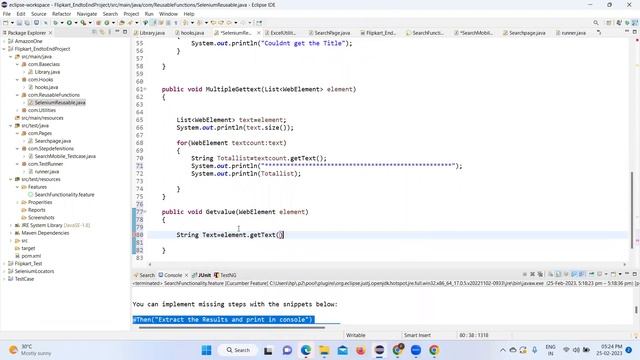Open Task View on taskbar

point(268,350)
